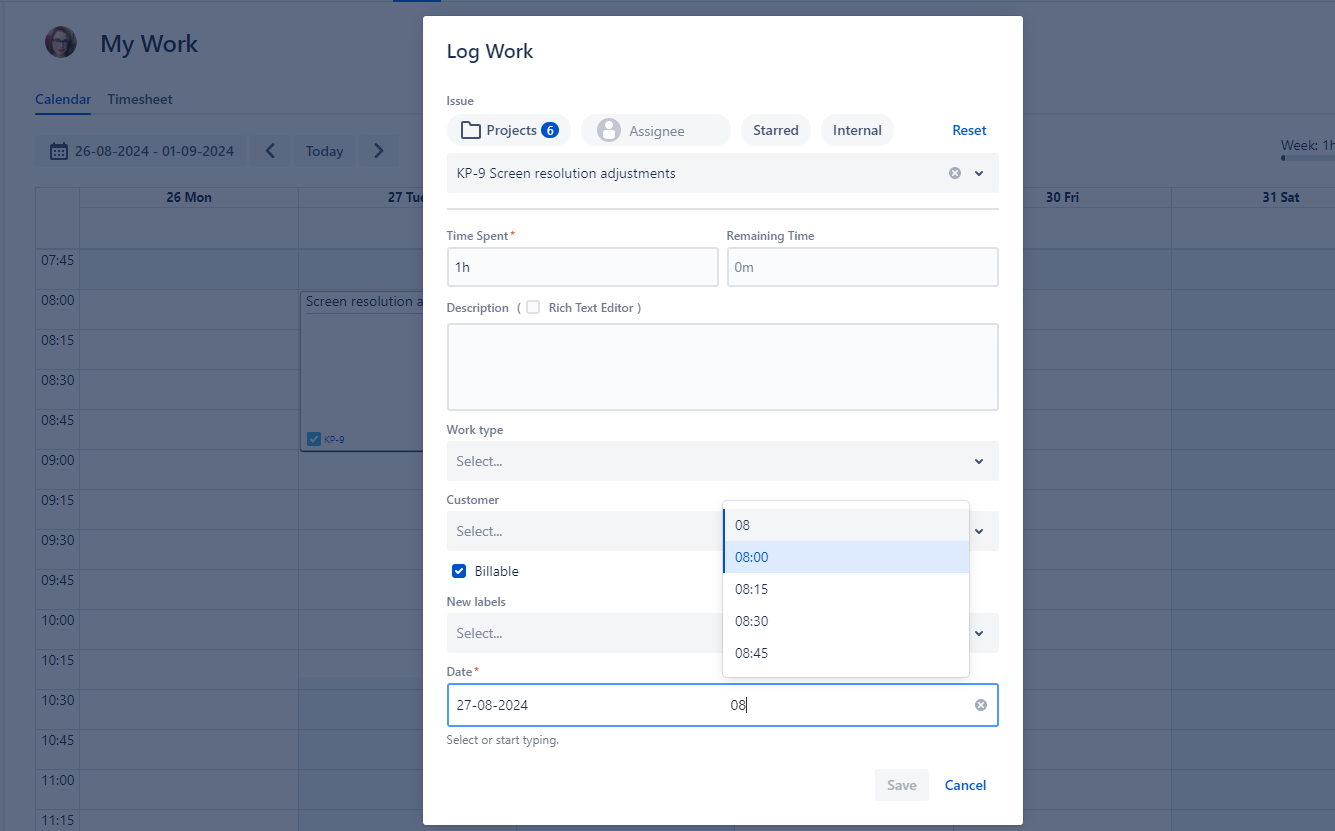The image size is (1335, 831).
Task: Clear the date time field value
Action: coord(980,705)
